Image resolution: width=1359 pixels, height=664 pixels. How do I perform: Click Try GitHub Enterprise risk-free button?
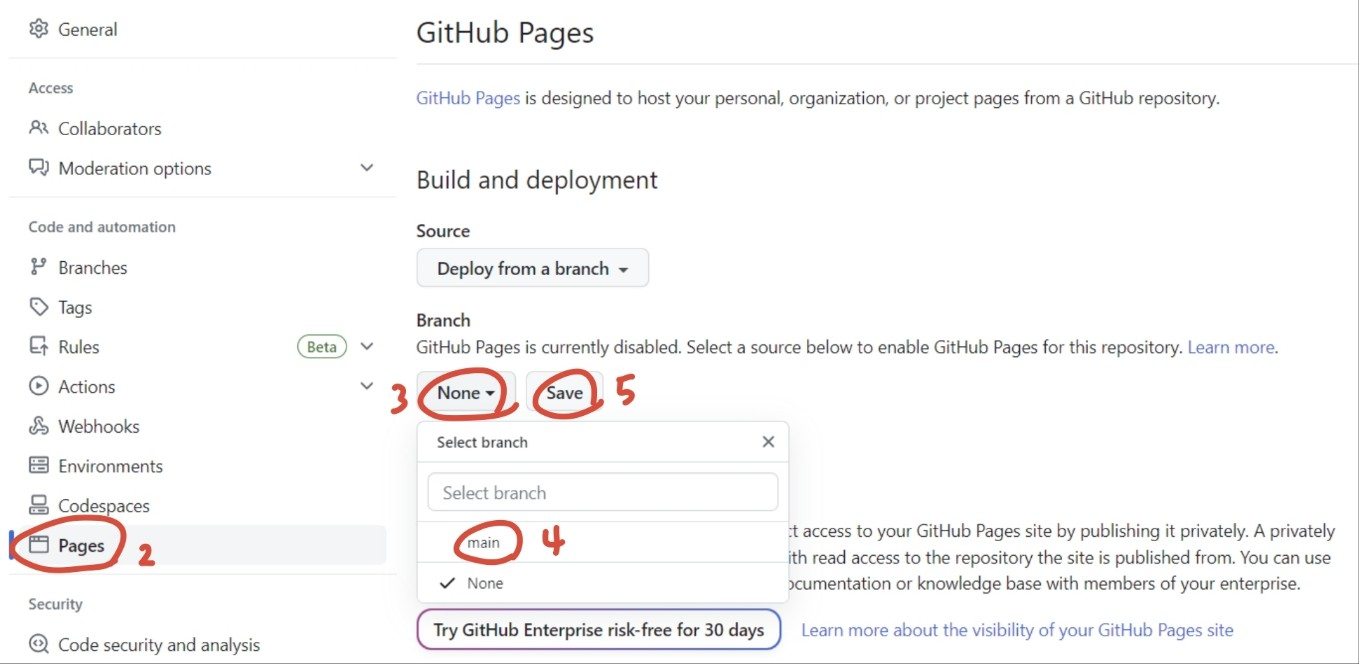coord(599,630)
